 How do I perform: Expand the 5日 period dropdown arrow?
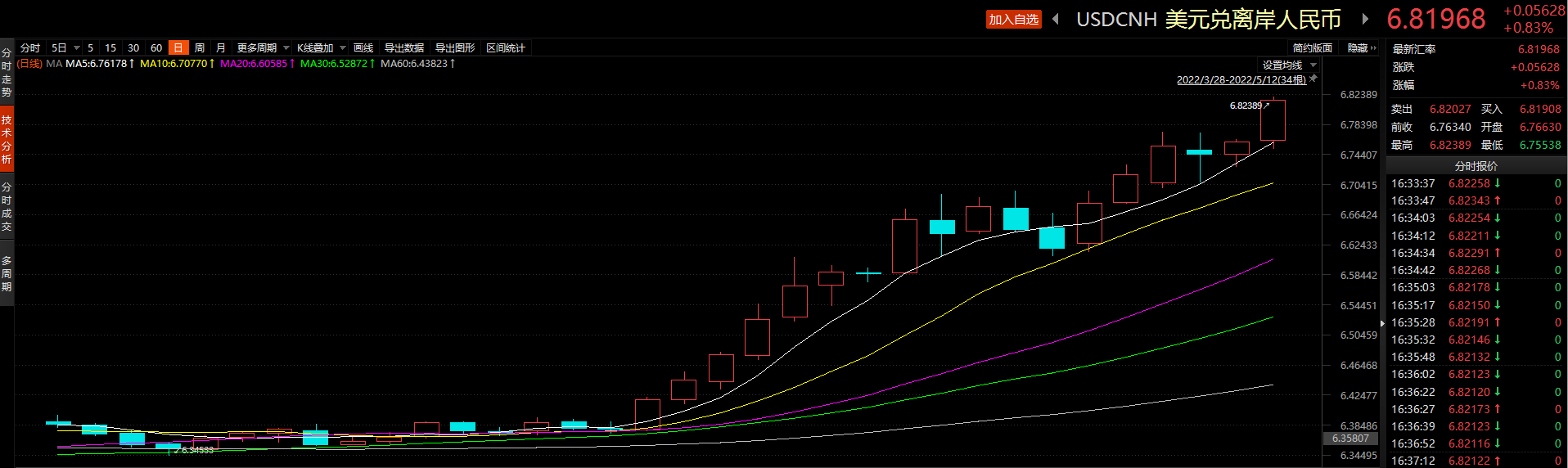point(77,48)
